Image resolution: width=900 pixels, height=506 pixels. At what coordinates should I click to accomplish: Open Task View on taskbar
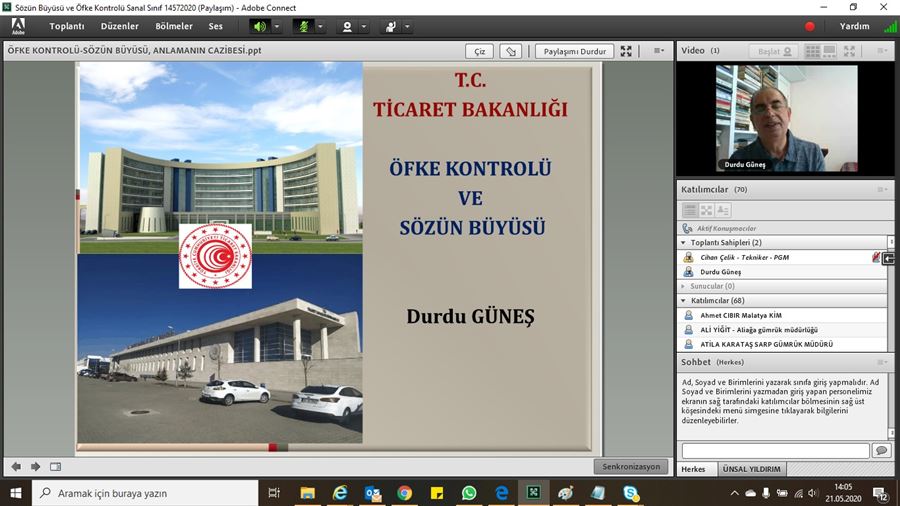click(274, 493)
